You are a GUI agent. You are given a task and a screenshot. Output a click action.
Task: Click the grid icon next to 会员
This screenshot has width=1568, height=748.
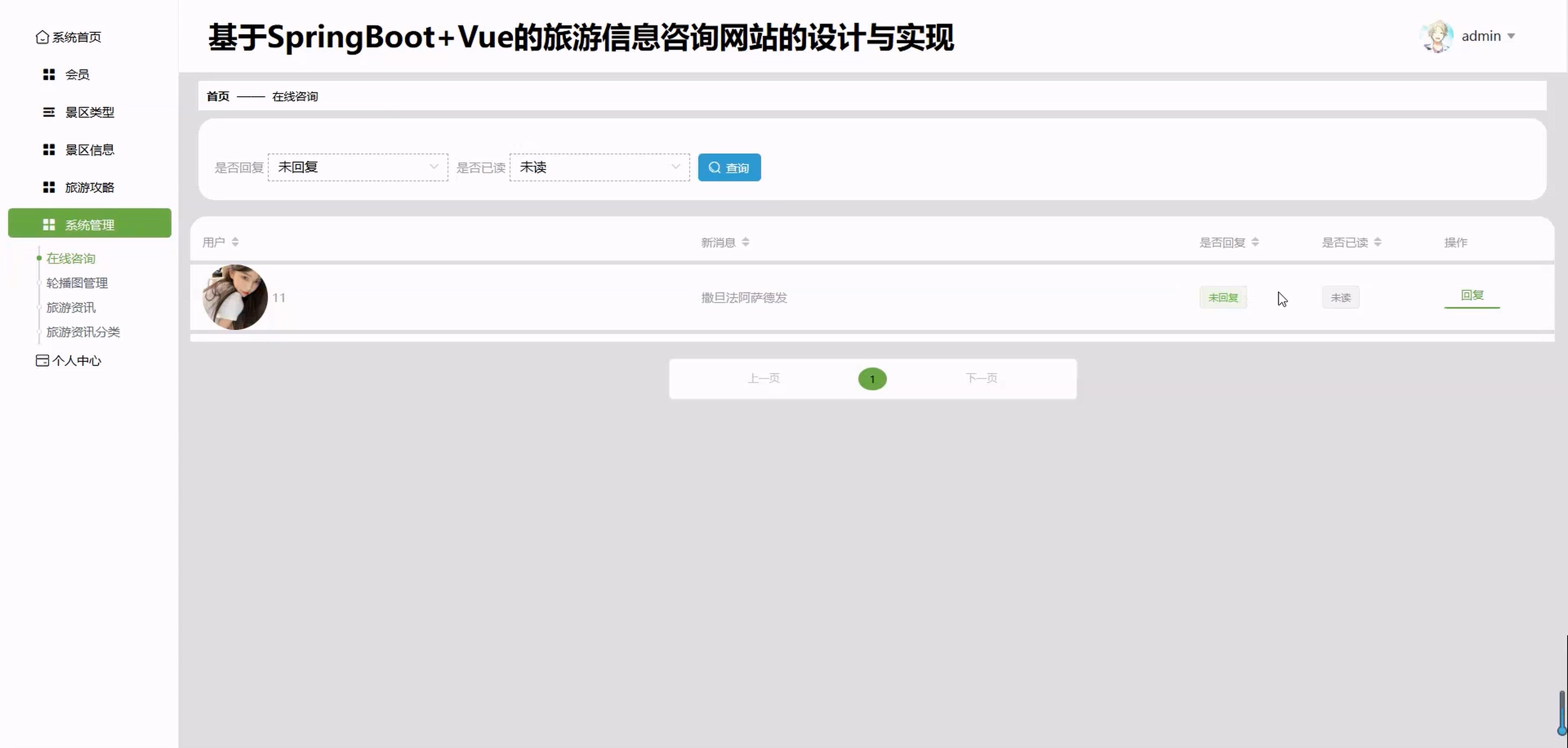point(49,74)
